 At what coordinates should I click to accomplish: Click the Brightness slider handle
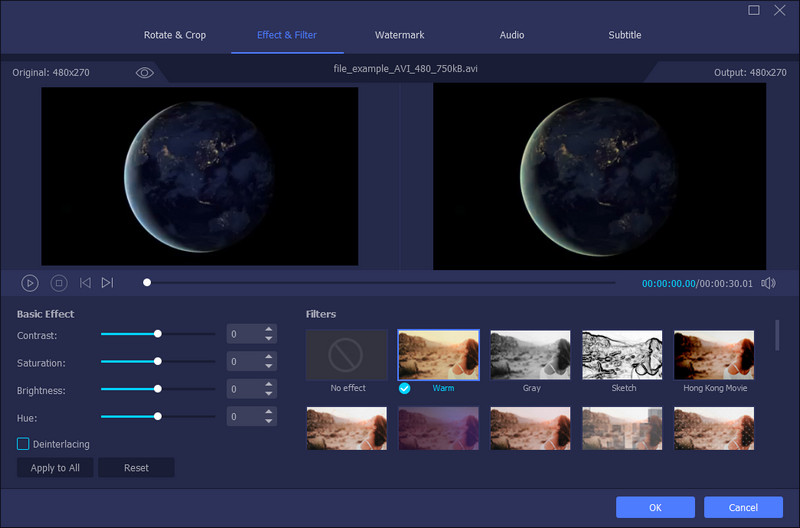(157, 388)
